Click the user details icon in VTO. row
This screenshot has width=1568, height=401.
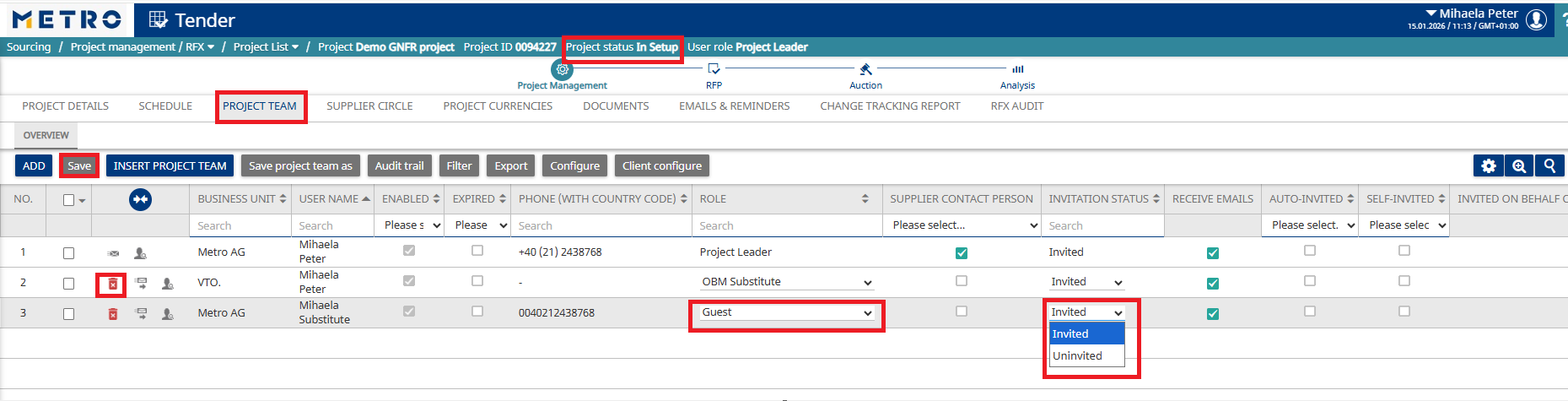click(167, 284)
